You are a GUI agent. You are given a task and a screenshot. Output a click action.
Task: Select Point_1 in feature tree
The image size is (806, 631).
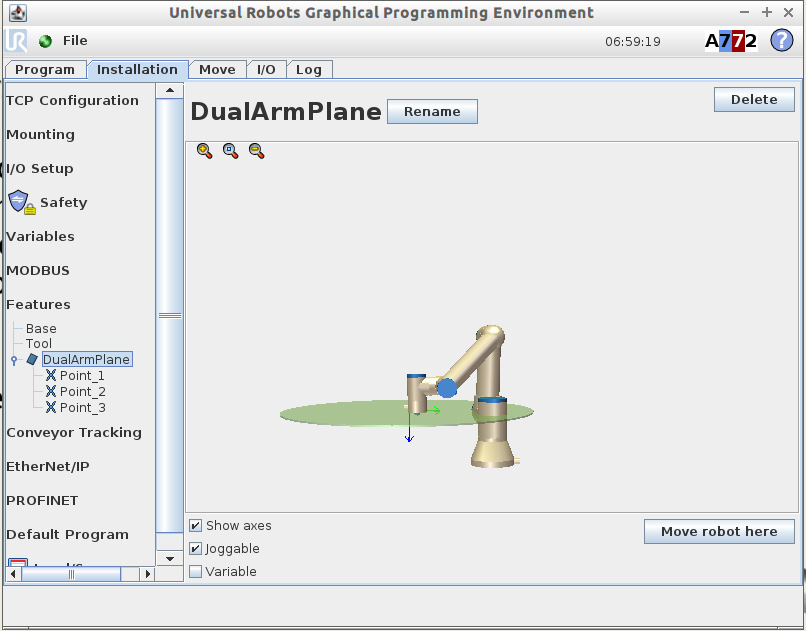point(82,376)
